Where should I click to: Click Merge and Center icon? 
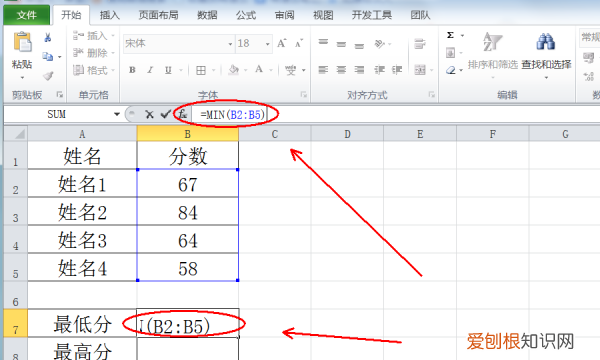[x=420, y=70]
